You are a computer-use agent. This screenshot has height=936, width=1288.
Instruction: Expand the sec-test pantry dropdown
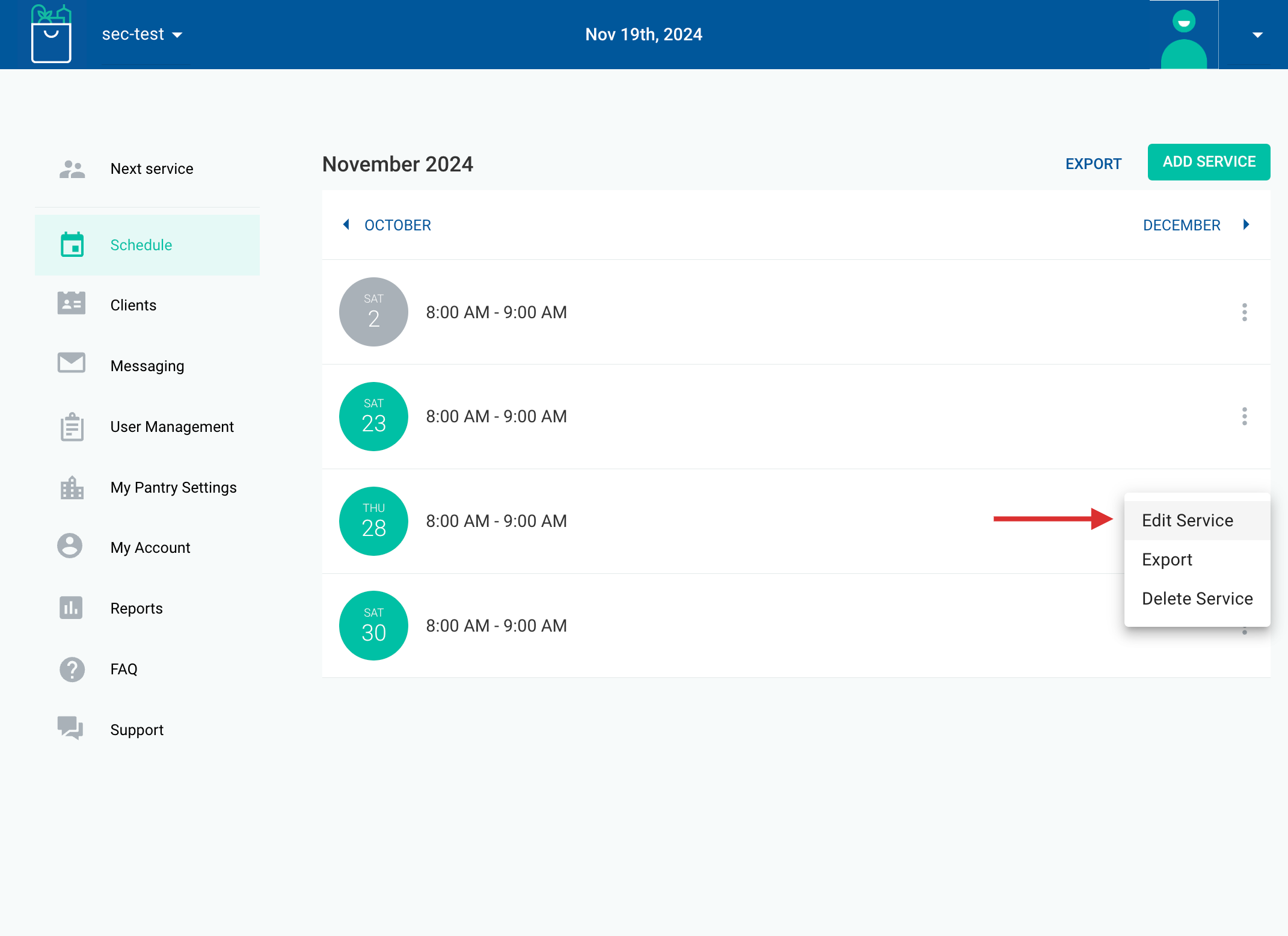142,34
